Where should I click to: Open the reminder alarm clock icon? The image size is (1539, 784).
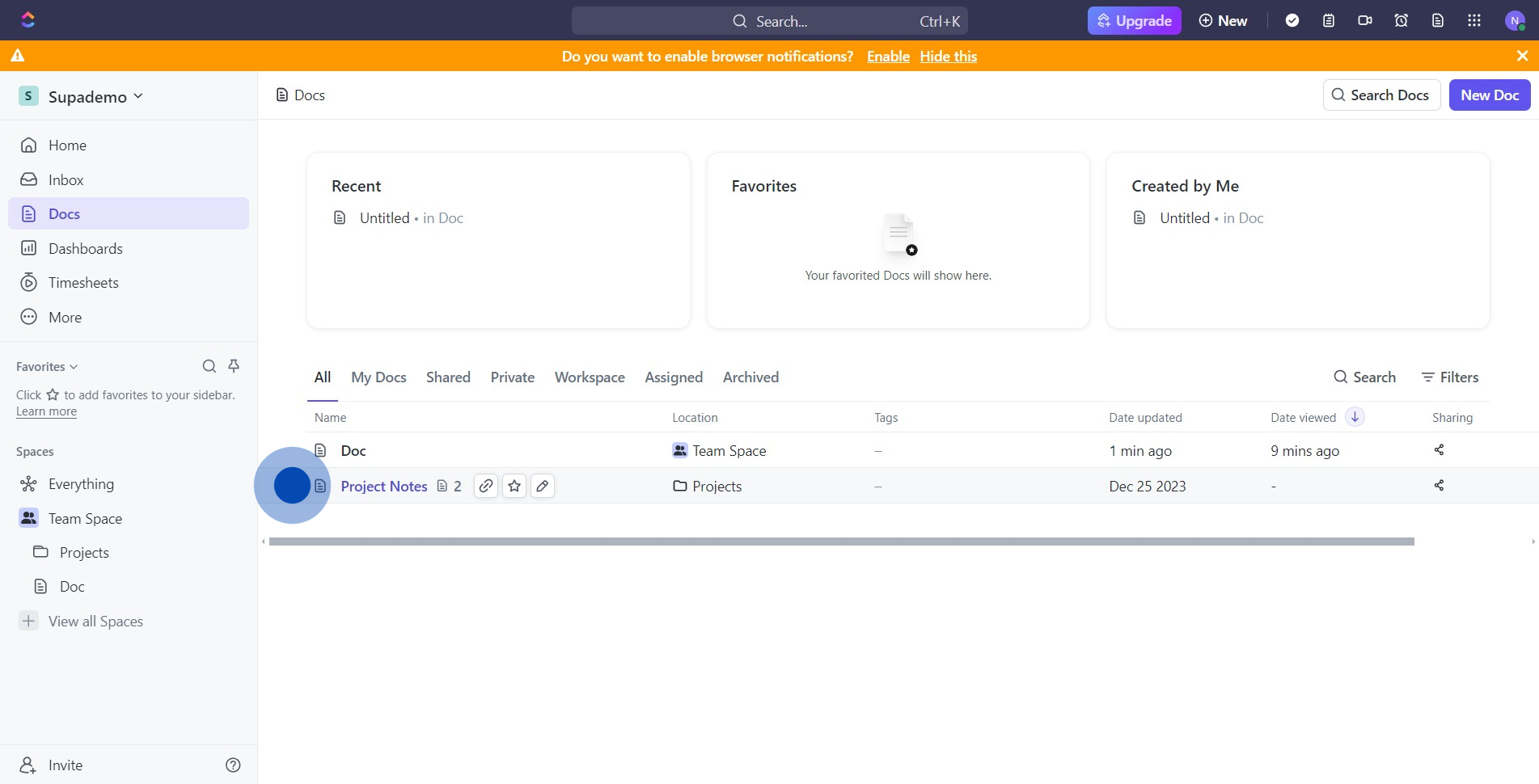[1401, 21]
